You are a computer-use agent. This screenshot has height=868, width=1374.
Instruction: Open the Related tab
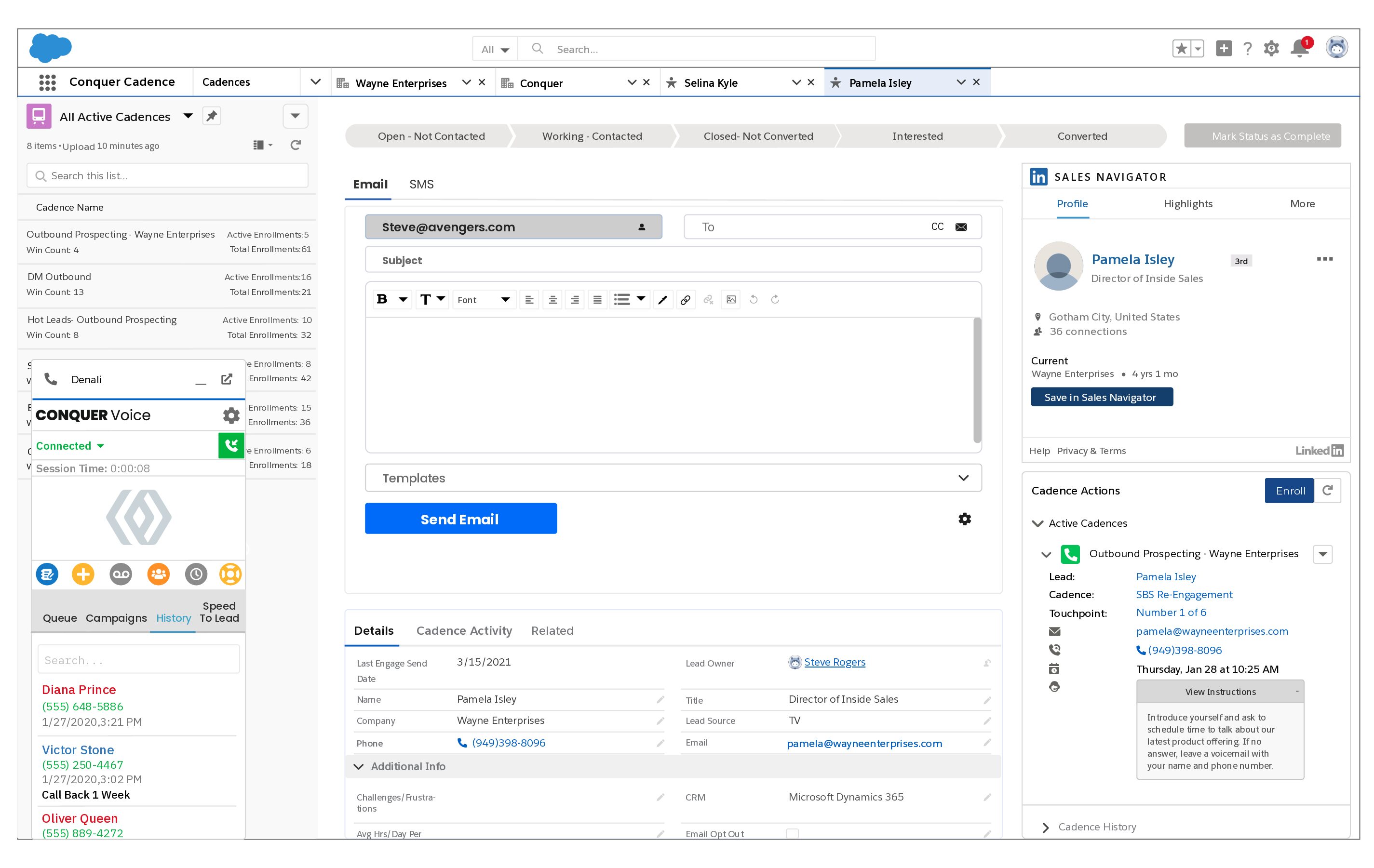coord(552,630)
